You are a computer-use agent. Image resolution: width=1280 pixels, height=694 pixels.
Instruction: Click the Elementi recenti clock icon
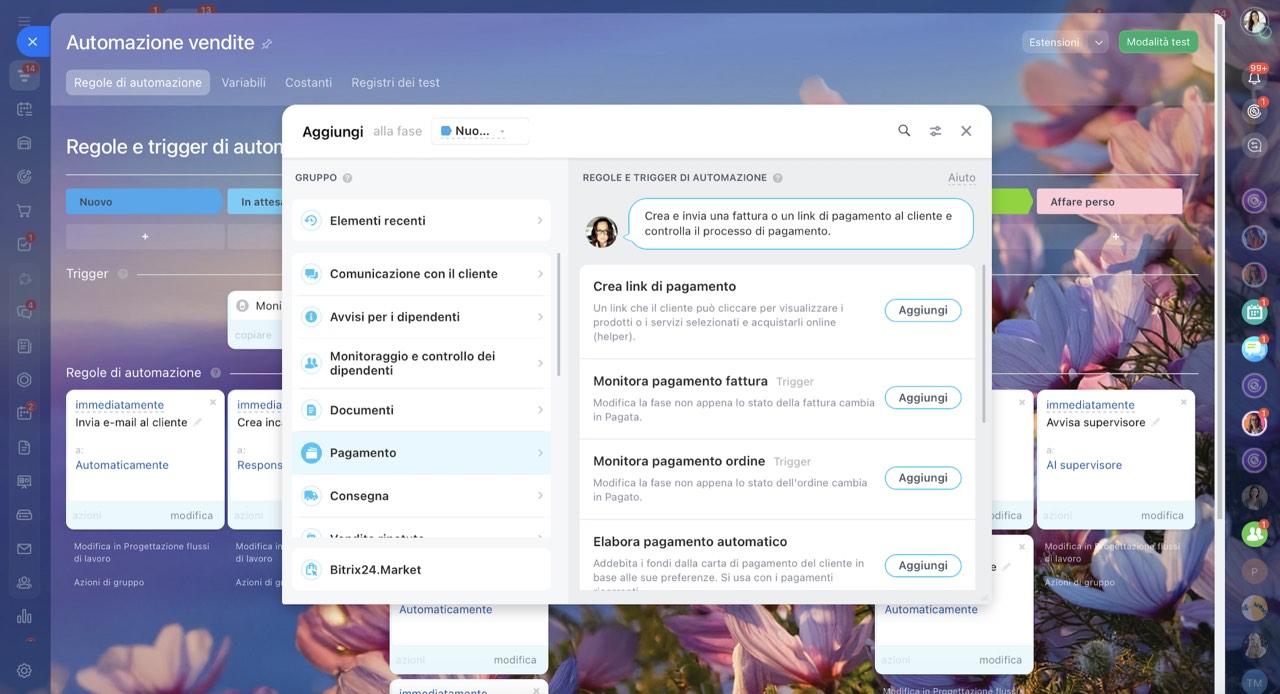tap(311, 221)
